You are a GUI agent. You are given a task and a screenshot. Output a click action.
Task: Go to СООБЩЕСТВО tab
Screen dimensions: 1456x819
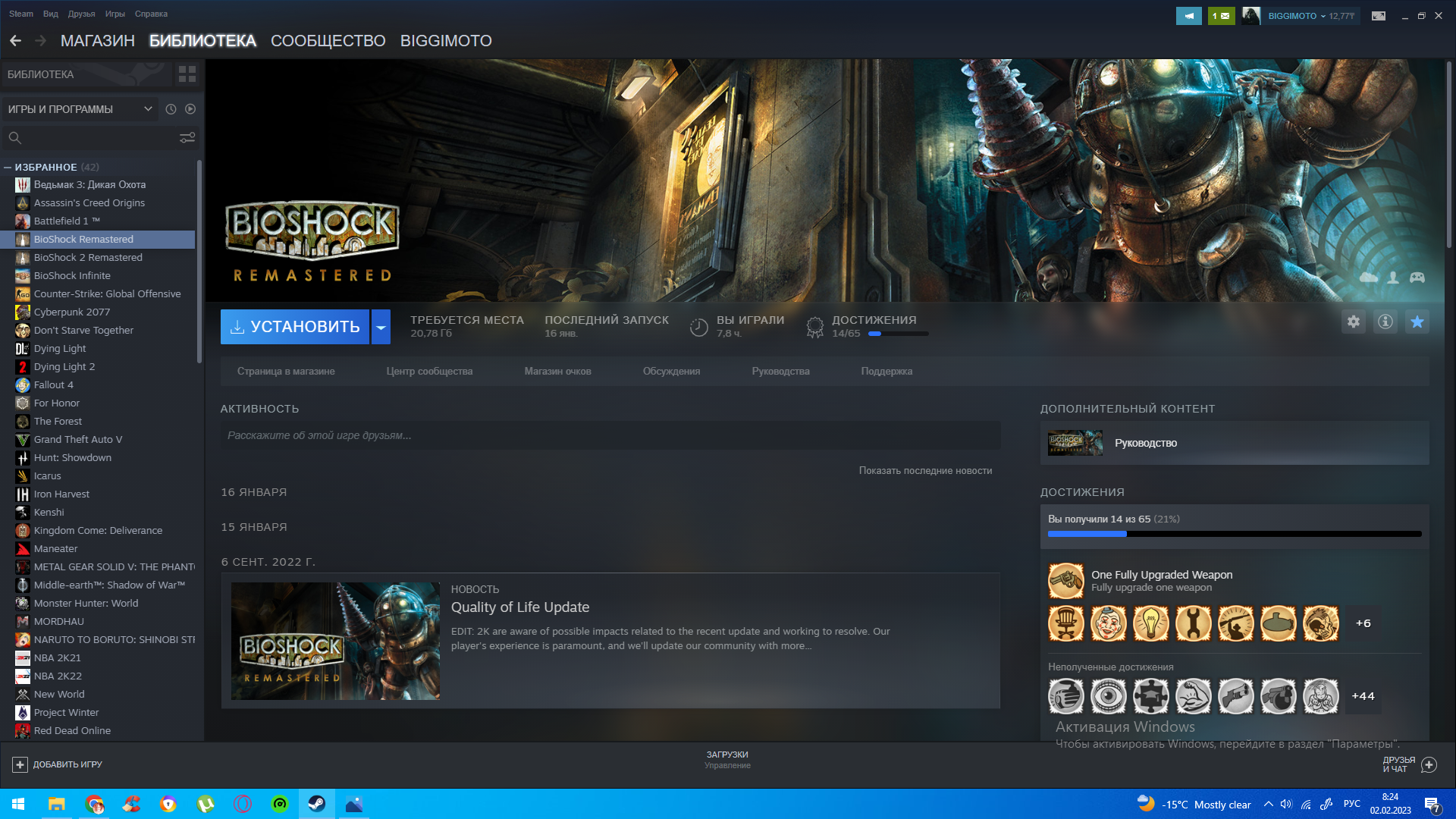[328, 41]
